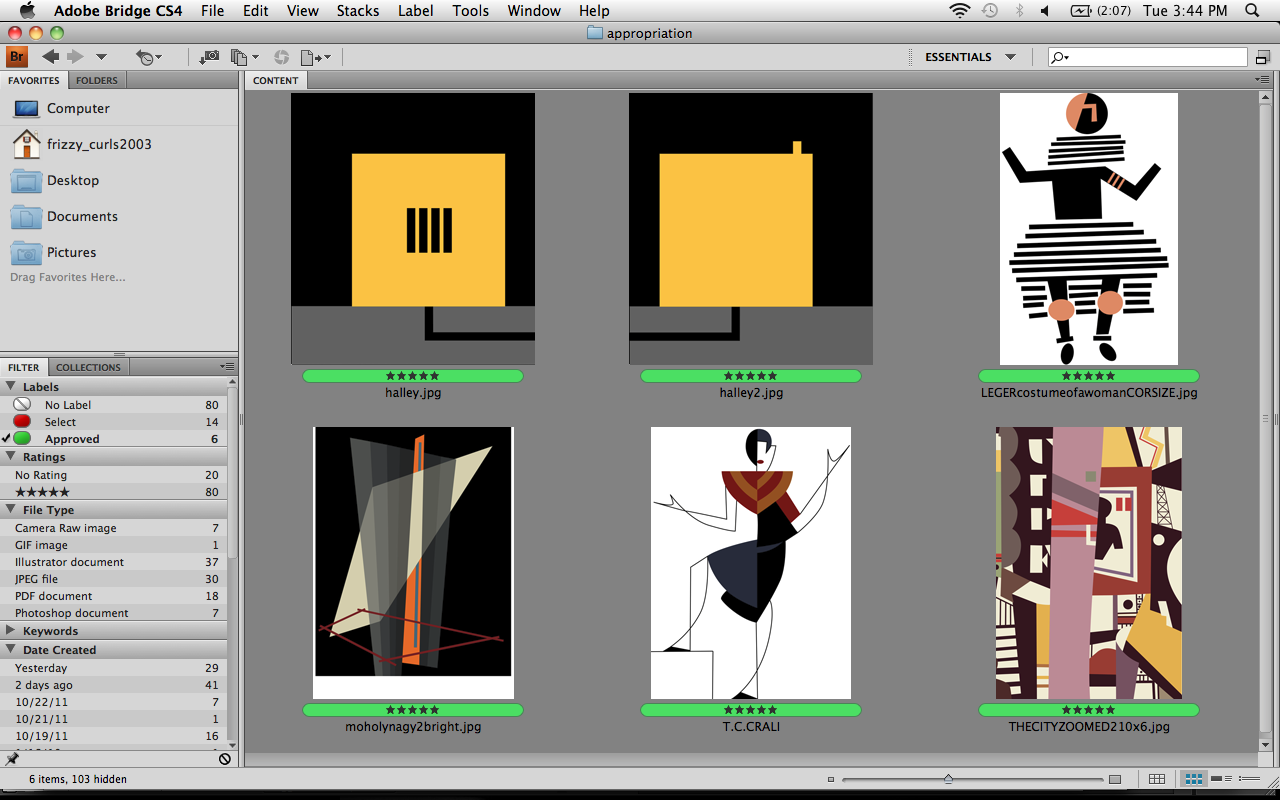Viewport: 1280px width, 800px height.
Task: Toggle the five-star rating filter
Action: (x=113, y=492)
